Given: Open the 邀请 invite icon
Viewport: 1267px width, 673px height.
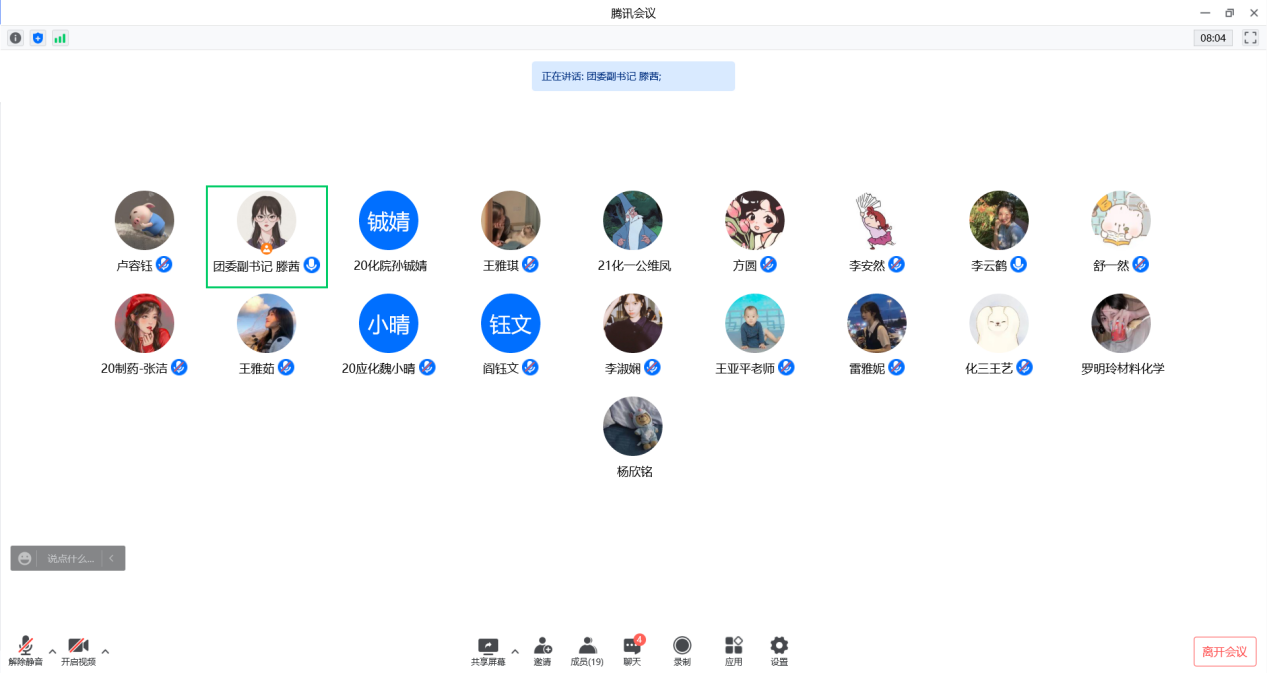Looking at the screenshot, I should tap(542, 650).
